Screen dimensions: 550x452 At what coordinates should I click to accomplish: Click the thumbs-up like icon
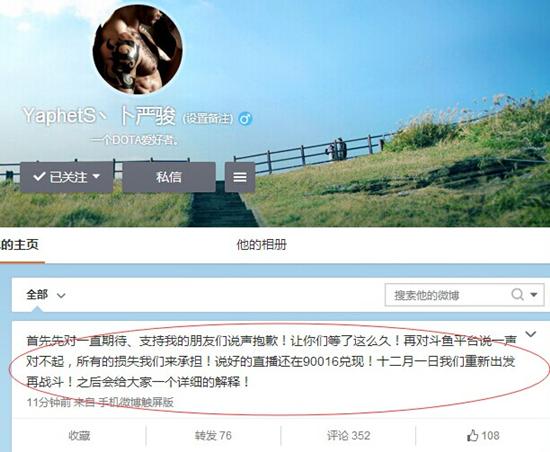coord(472,436)
